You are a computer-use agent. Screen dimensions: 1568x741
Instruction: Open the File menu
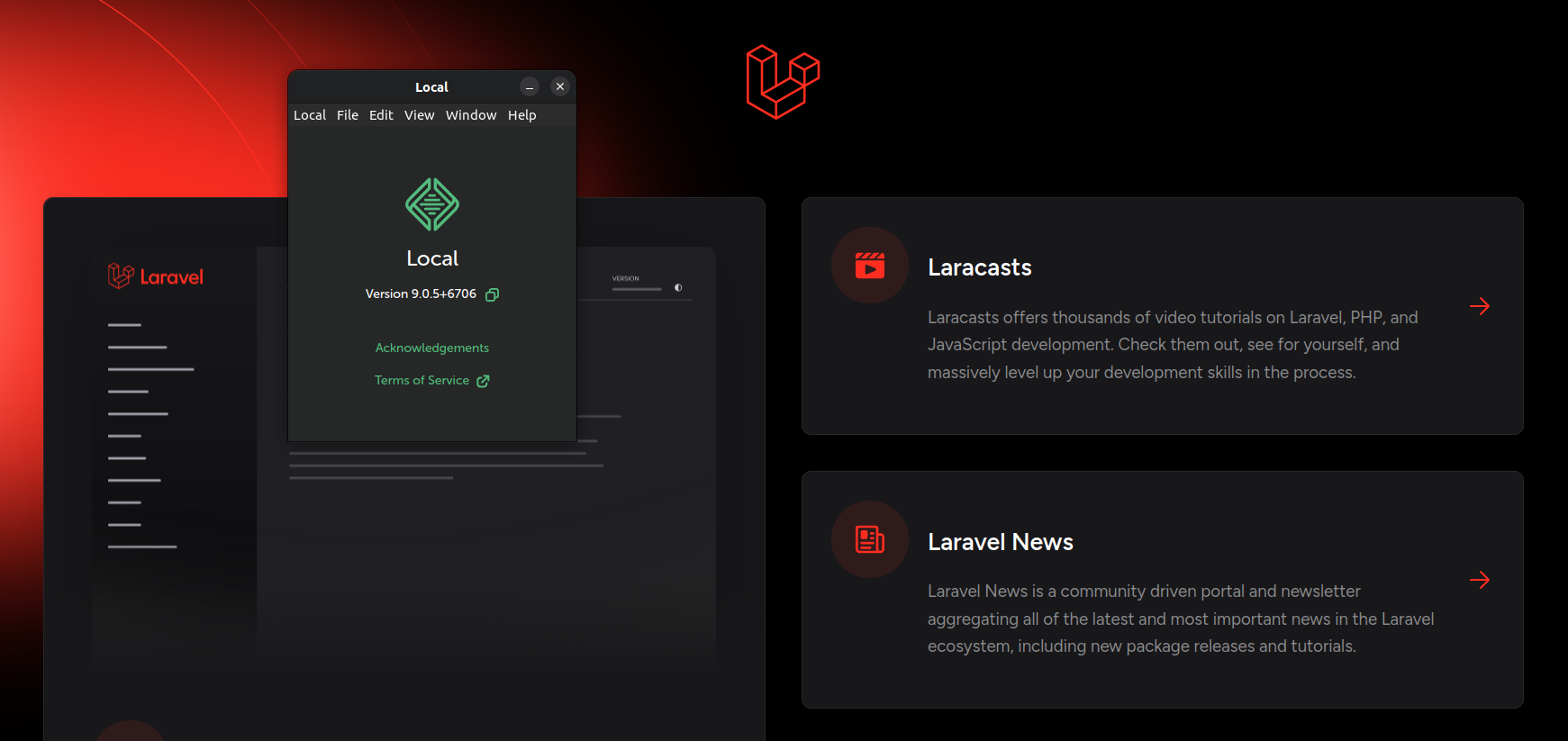pyautogui.click(x=348, y=115)
